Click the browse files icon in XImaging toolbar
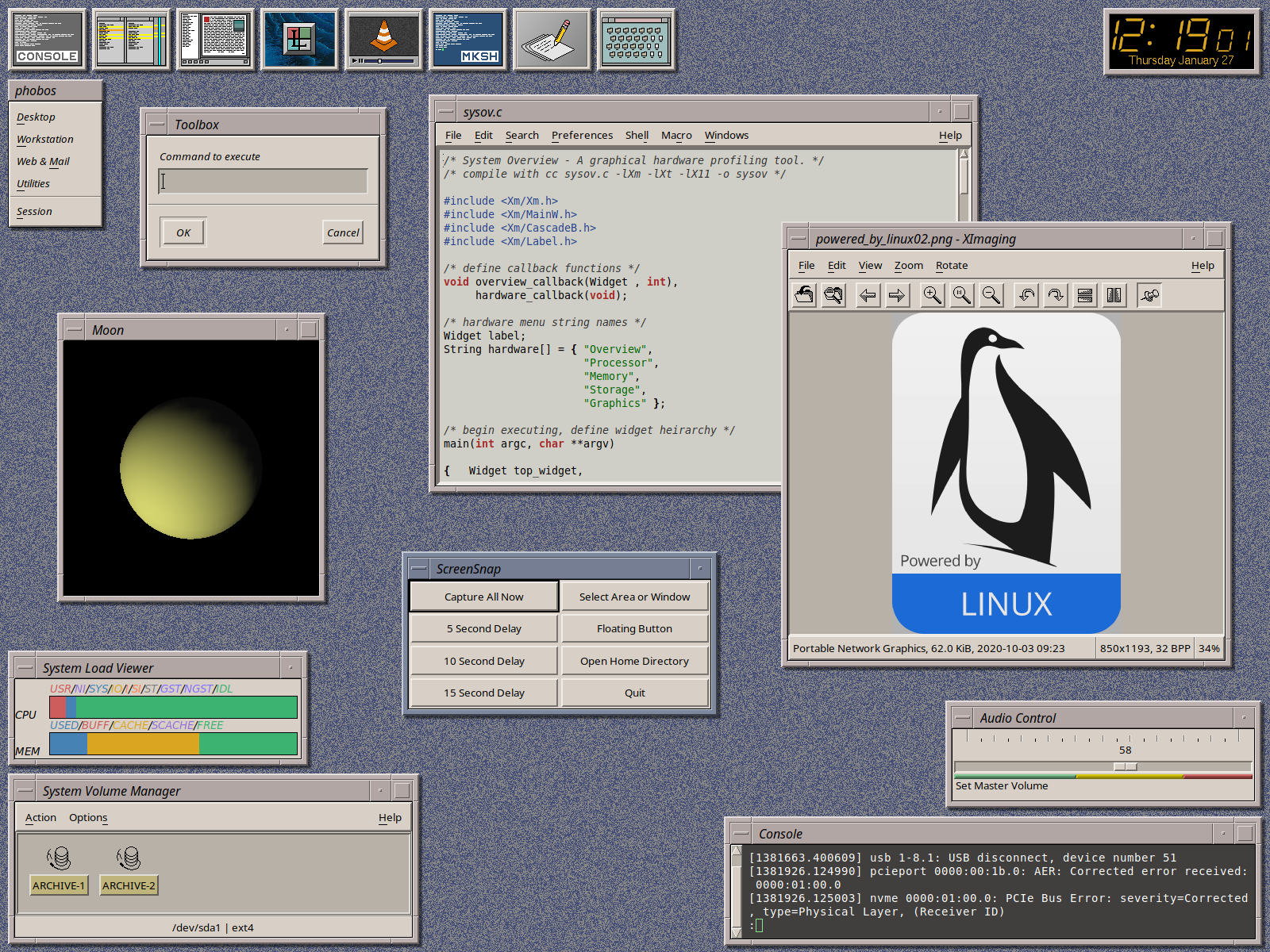Image resolution: width=1270 pixels, height=952 pixels. 833,295
